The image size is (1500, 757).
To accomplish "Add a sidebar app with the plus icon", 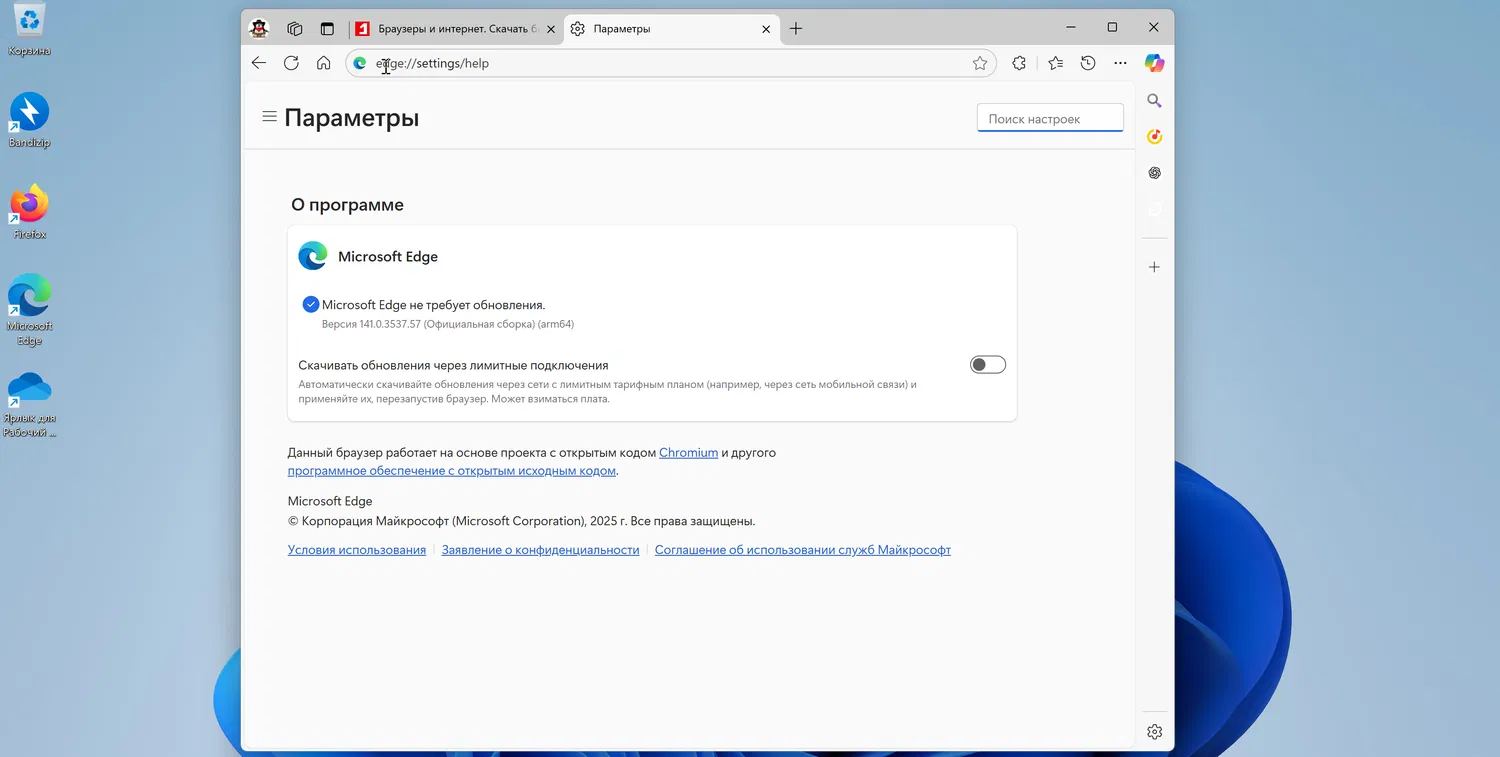I will (x=1154, y=267).
